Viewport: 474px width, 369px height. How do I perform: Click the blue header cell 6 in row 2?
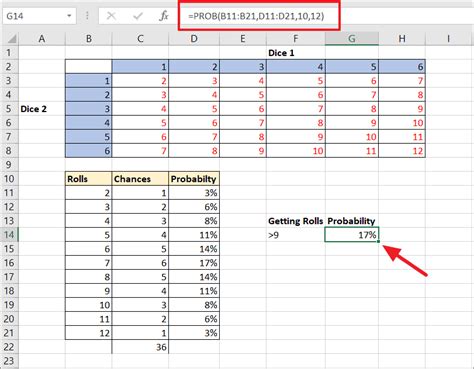(402, 67)
